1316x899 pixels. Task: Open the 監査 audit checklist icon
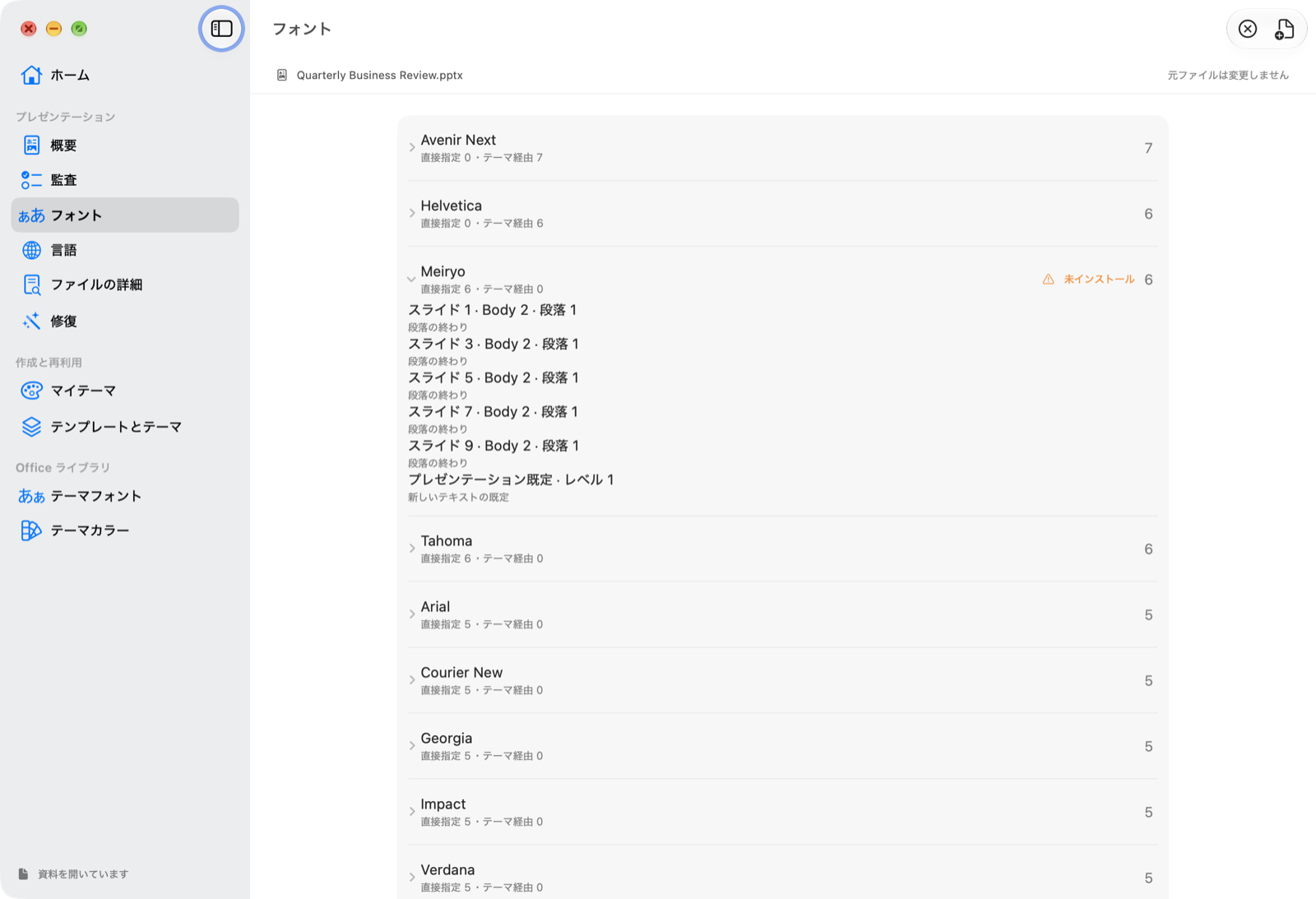(x=31, y=180)
